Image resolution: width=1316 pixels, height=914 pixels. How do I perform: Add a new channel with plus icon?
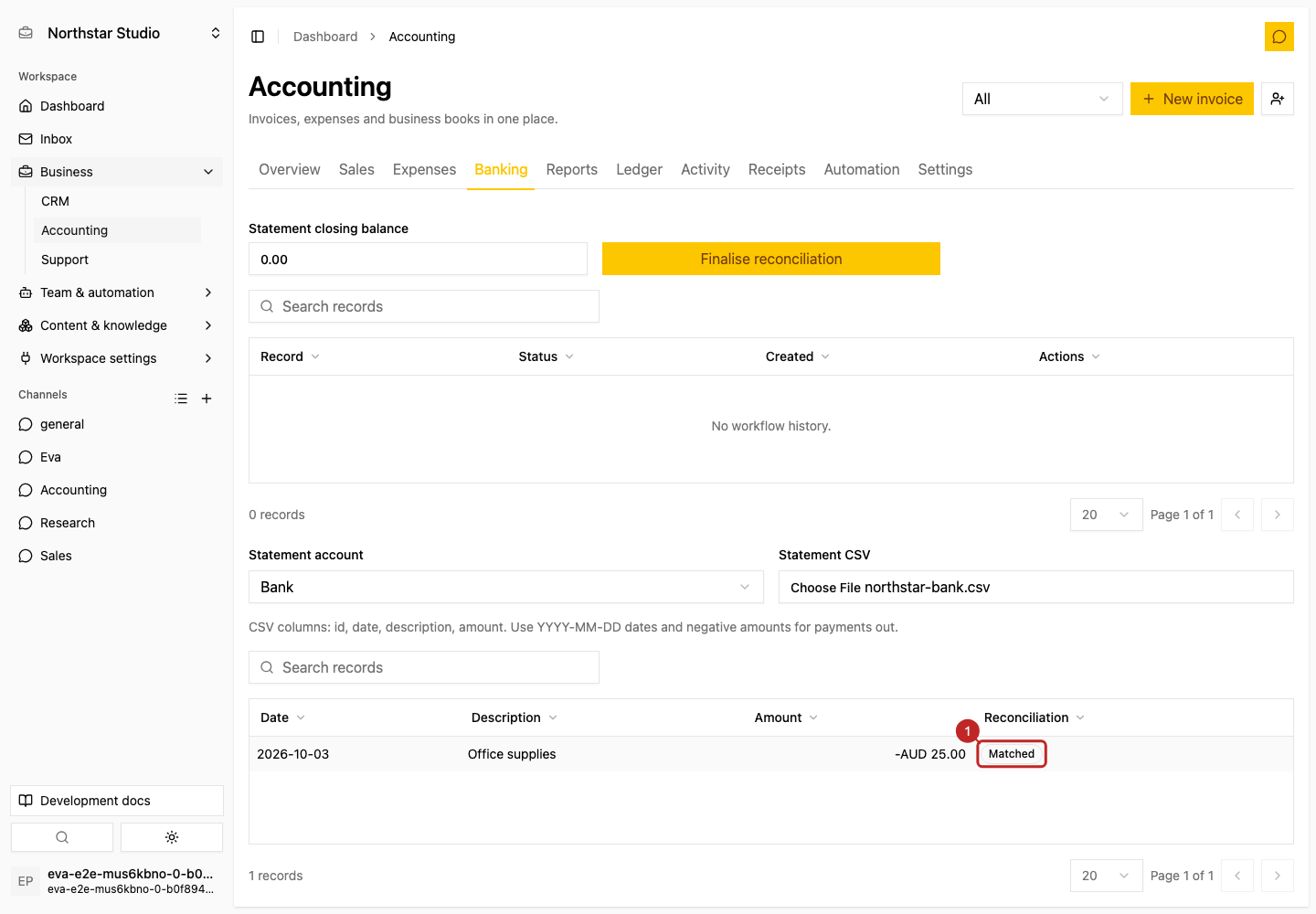coord(207,399)
